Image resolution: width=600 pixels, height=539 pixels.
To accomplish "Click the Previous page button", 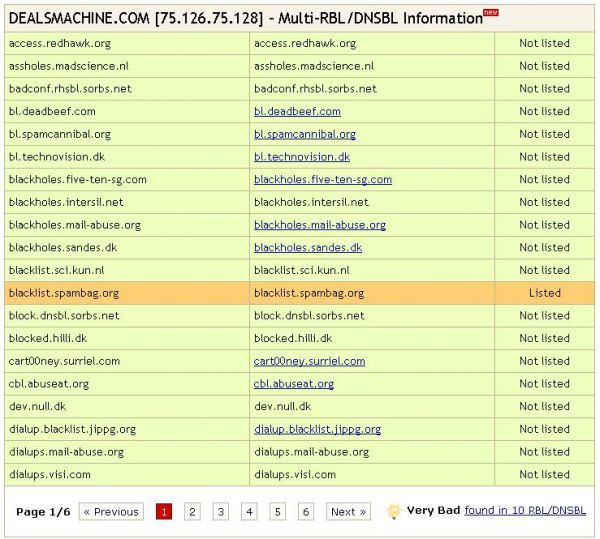I will [110, 512].
